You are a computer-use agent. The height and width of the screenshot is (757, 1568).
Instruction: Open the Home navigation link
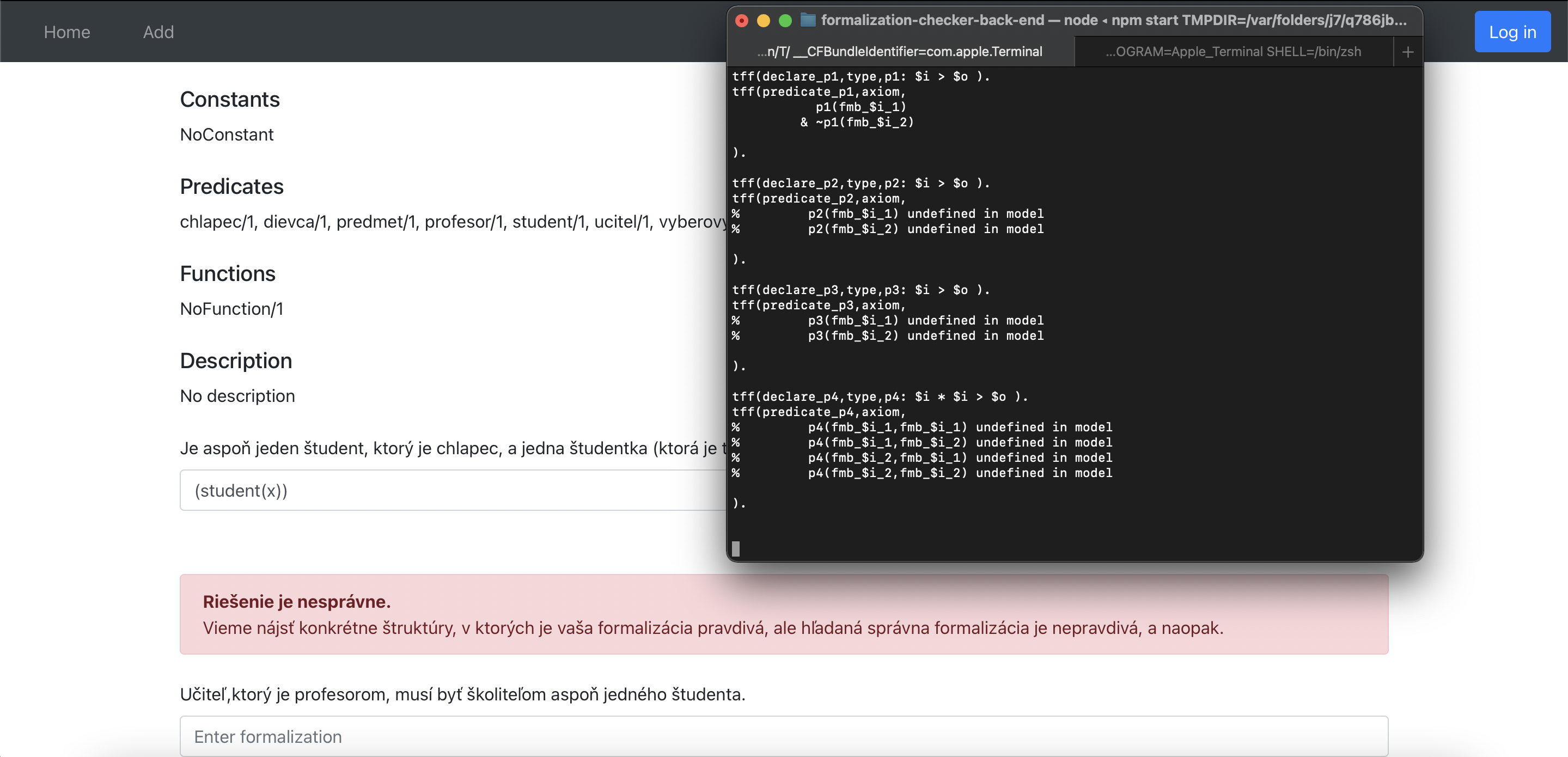pos(67,32)
